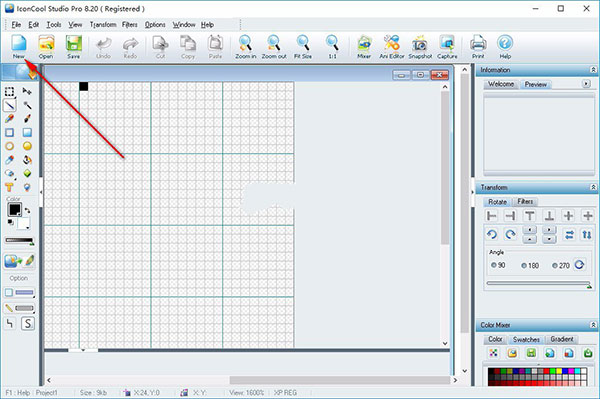The height and width of the screenshot is (399, 600).
Task: Select the 270 angle option
Action: [x=561, y=265]
